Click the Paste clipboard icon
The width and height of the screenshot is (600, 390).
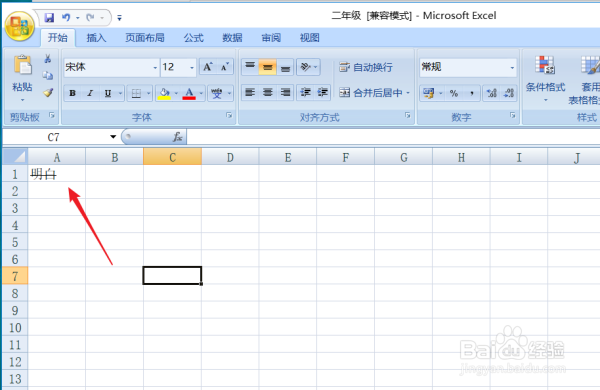click(x=23, y=65)
